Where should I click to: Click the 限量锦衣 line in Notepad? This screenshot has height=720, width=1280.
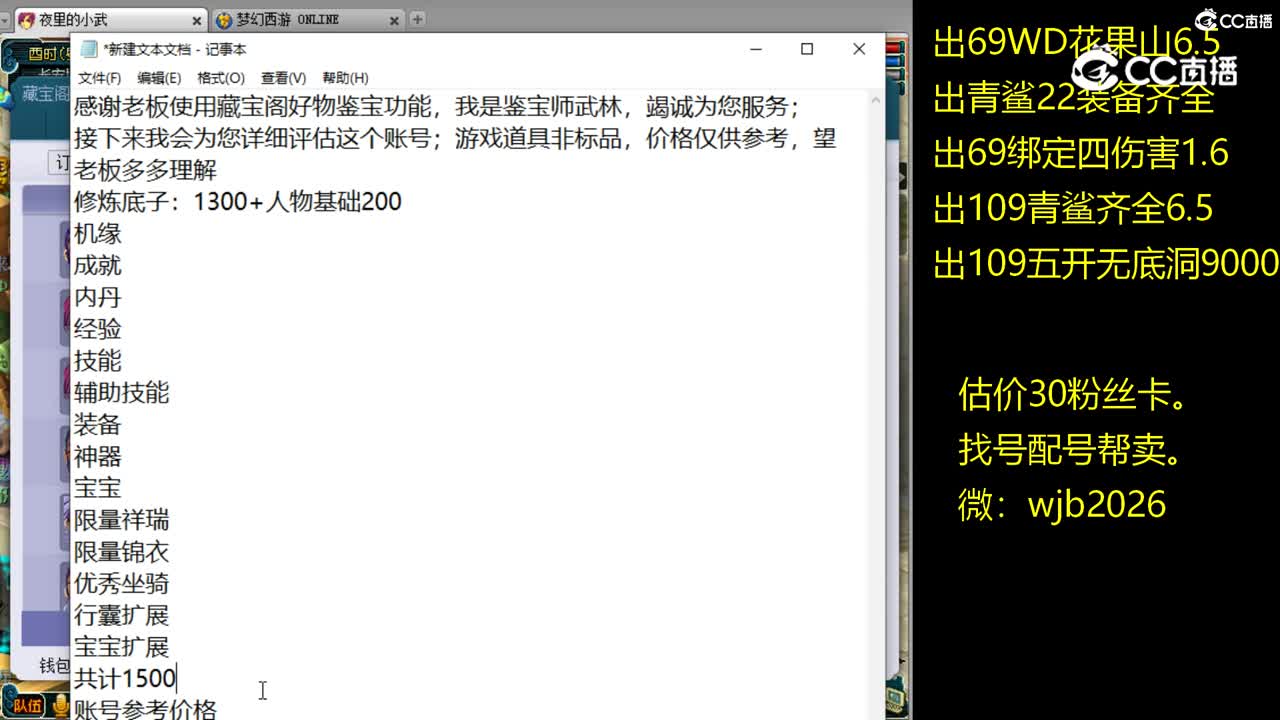[122, 552]
